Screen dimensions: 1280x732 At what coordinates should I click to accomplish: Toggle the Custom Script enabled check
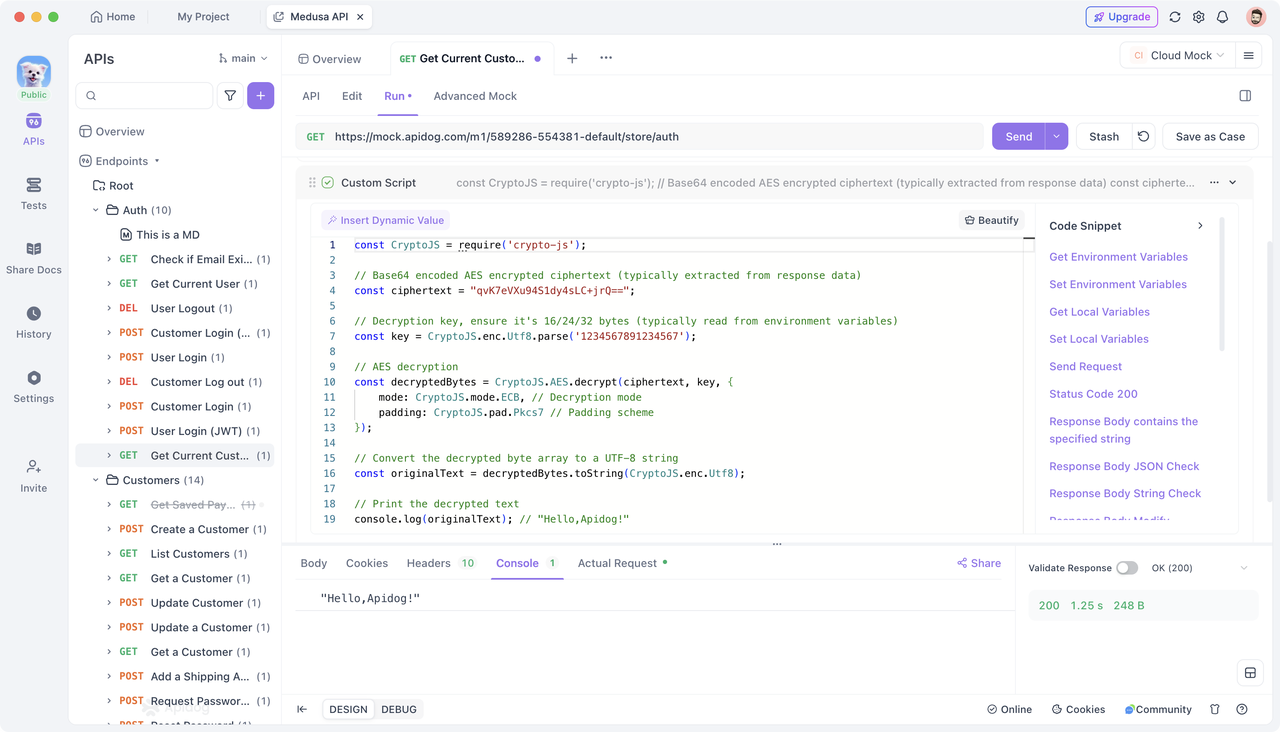coord(328,183)
